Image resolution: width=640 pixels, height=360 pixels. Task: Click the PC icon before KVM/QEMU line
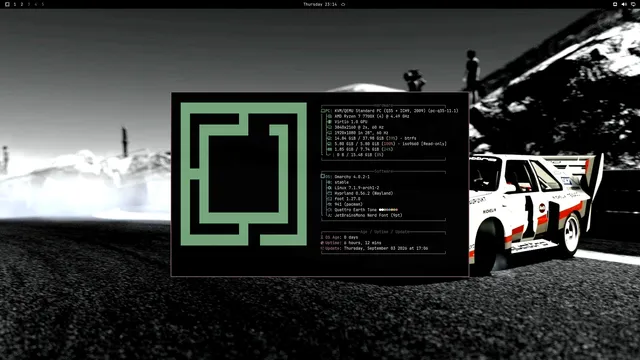click(323, 111)
